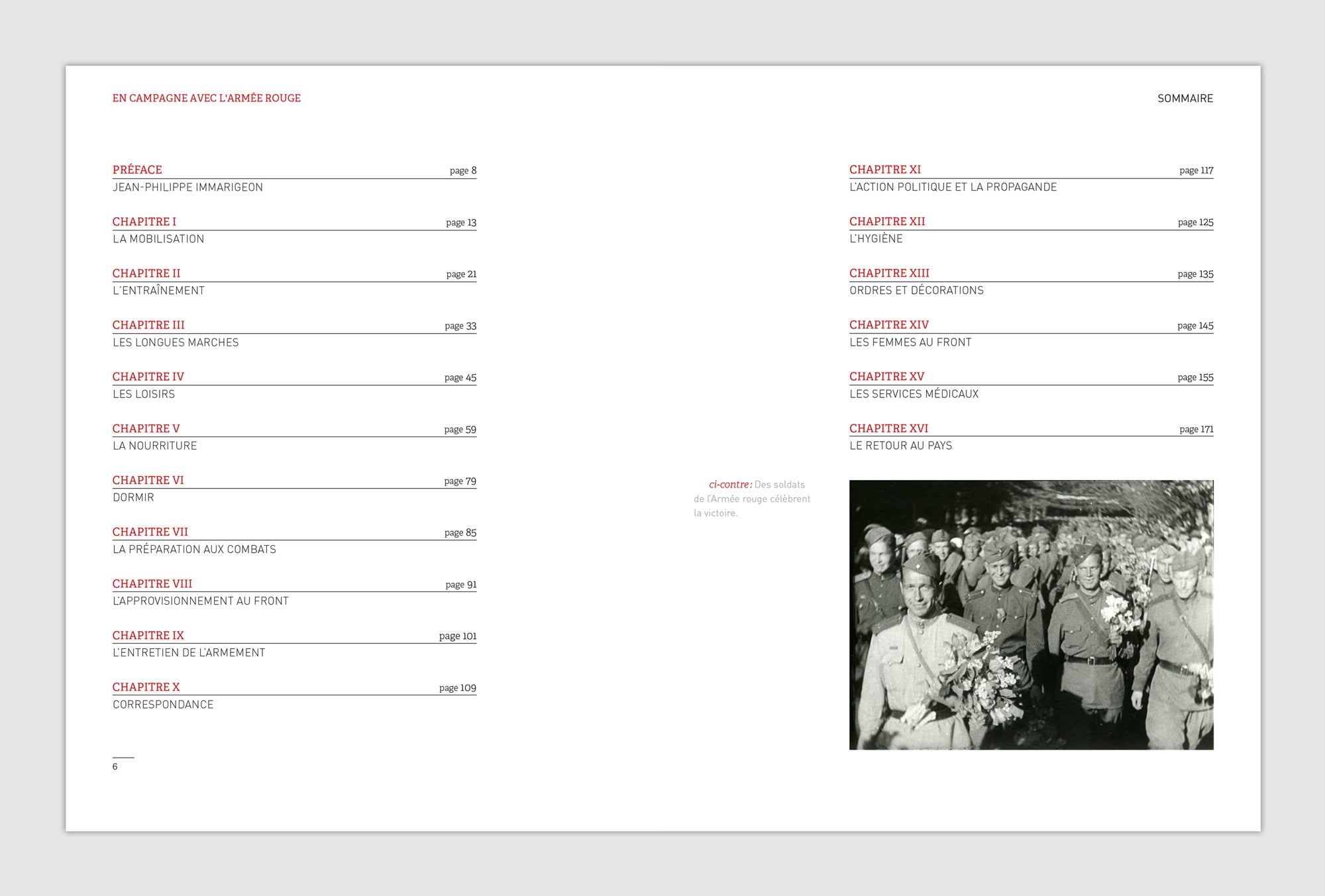Click CHAPITRE IX heading
Viewport: 1325px width, 896px height.
point(148,635)
